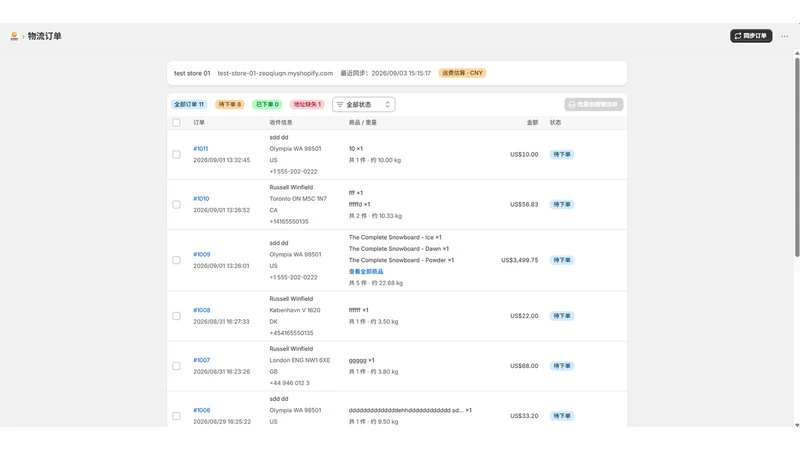Screen dimensions: 800x450
Task: Click the amount US$10.00
Action: pyautogui.click(x=524, y=154)
